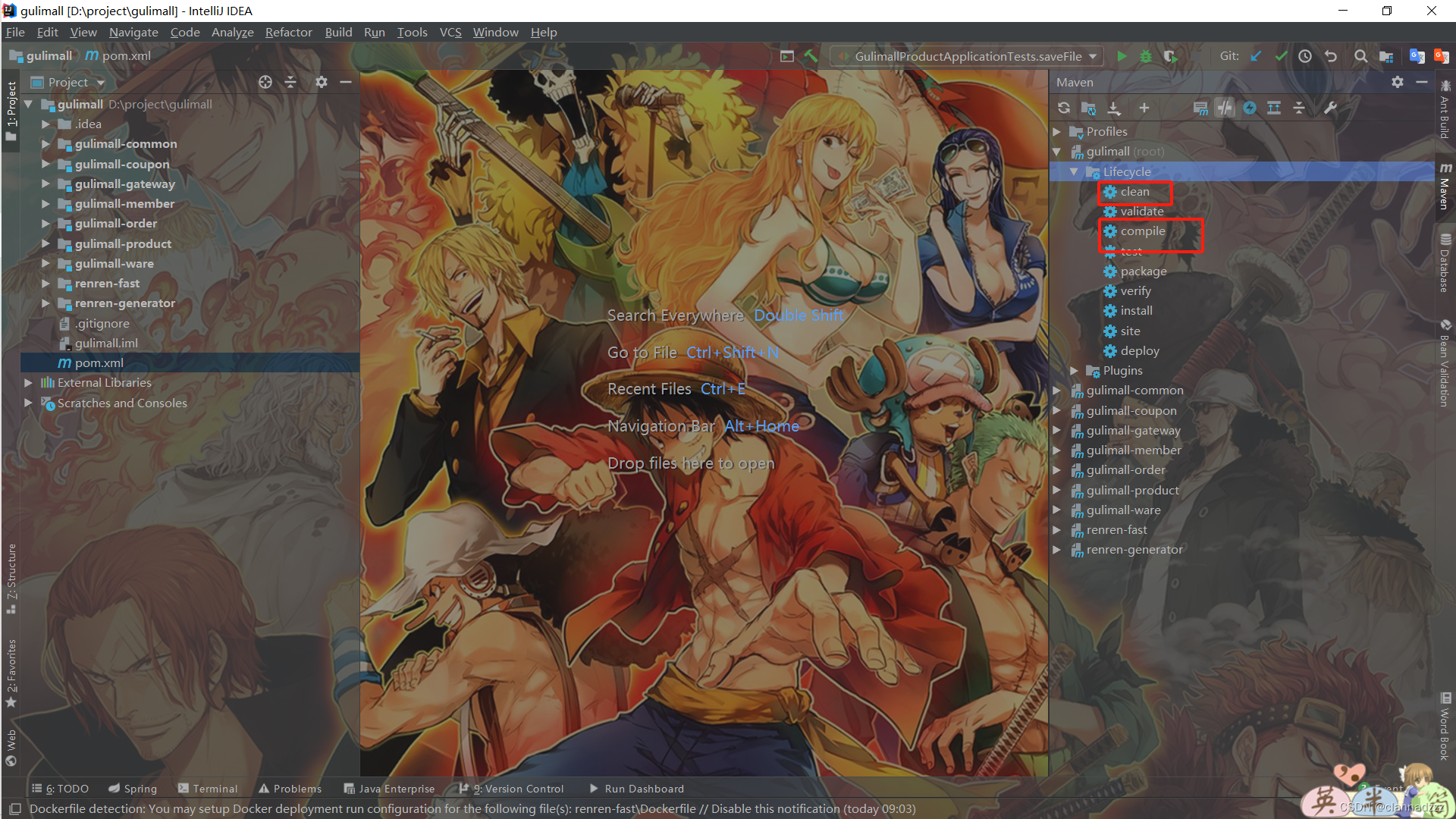This screenshot has width=1456, height=819.
Task: Click Git update project blue arrow
Action: click(1257, 56)
